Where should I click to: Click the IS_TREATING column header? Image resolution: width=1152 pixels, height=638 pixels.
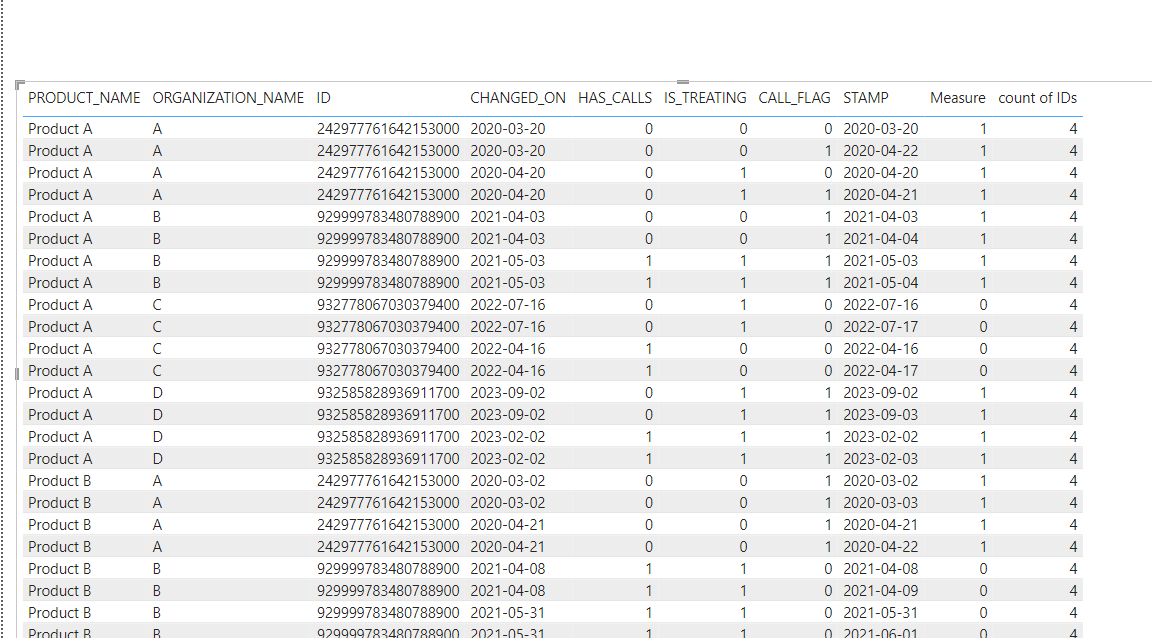tap(705, 98)
